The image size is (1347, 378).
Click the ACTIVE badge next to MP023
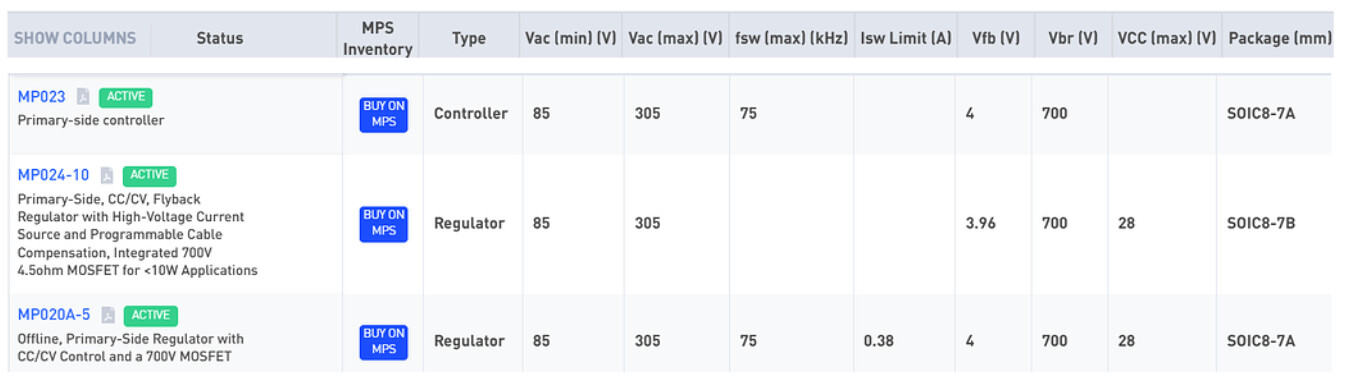point(126,97)
